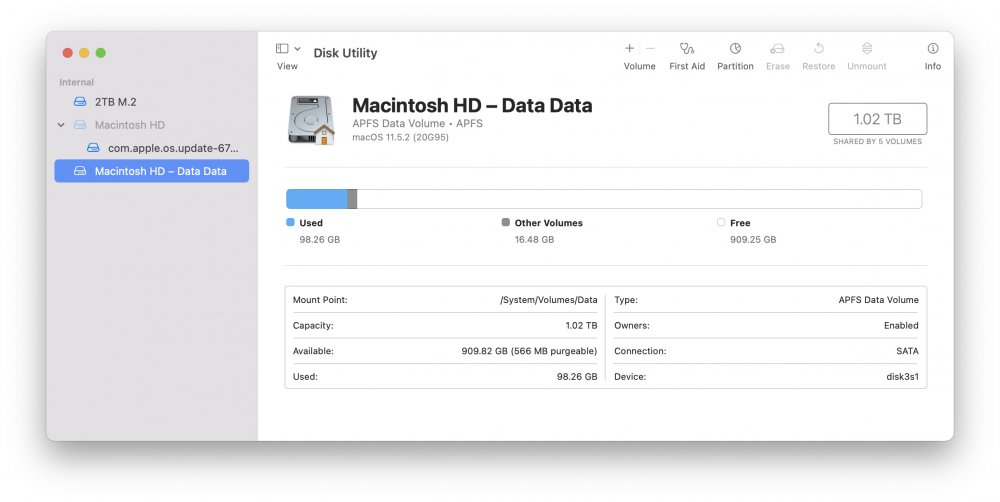The image size is (1000, 502).
Task: Click the green zoom window button
Action: (x=101, y=53)
